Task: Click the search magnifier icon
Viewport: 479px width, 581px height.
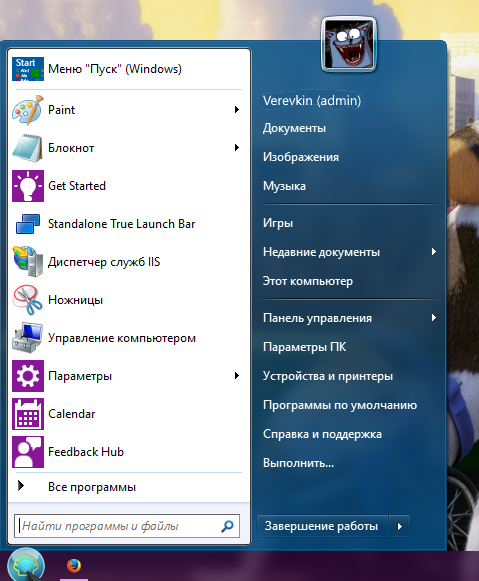Action: click(227, 526)
